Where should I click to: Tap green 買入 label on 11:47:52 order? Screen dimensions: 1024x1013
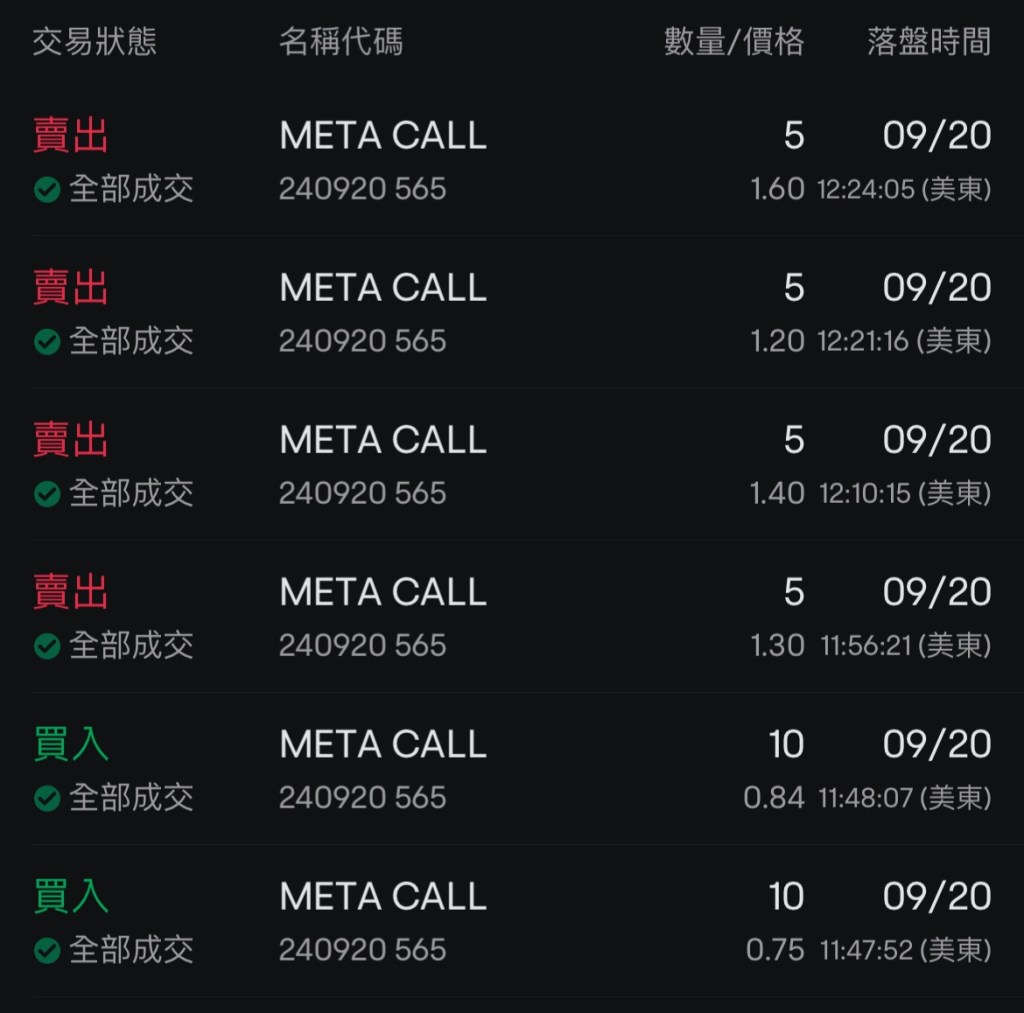click(x=70, y=896)
